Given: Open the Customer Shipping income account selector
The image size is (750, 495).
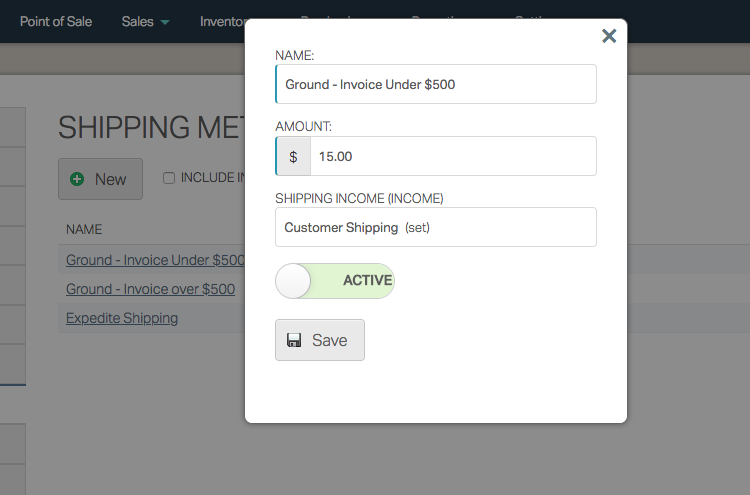Looking at the screenshot, I should click(x=436, y=227).
